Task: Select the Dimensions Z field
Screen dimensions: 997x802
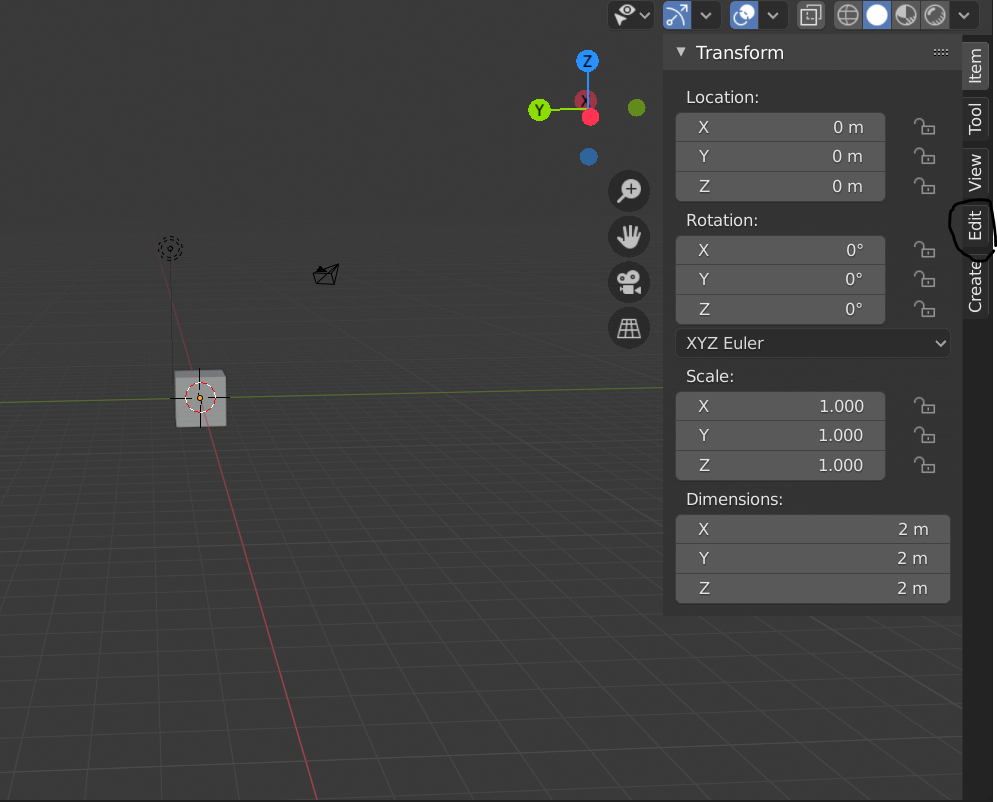Action: coord(813,588)
